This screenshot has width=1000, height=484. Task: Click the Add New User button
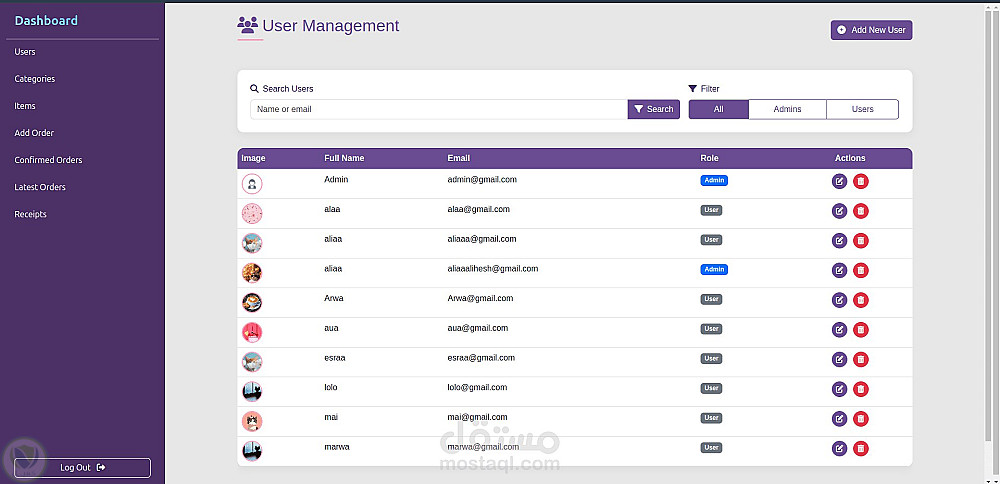871,30
